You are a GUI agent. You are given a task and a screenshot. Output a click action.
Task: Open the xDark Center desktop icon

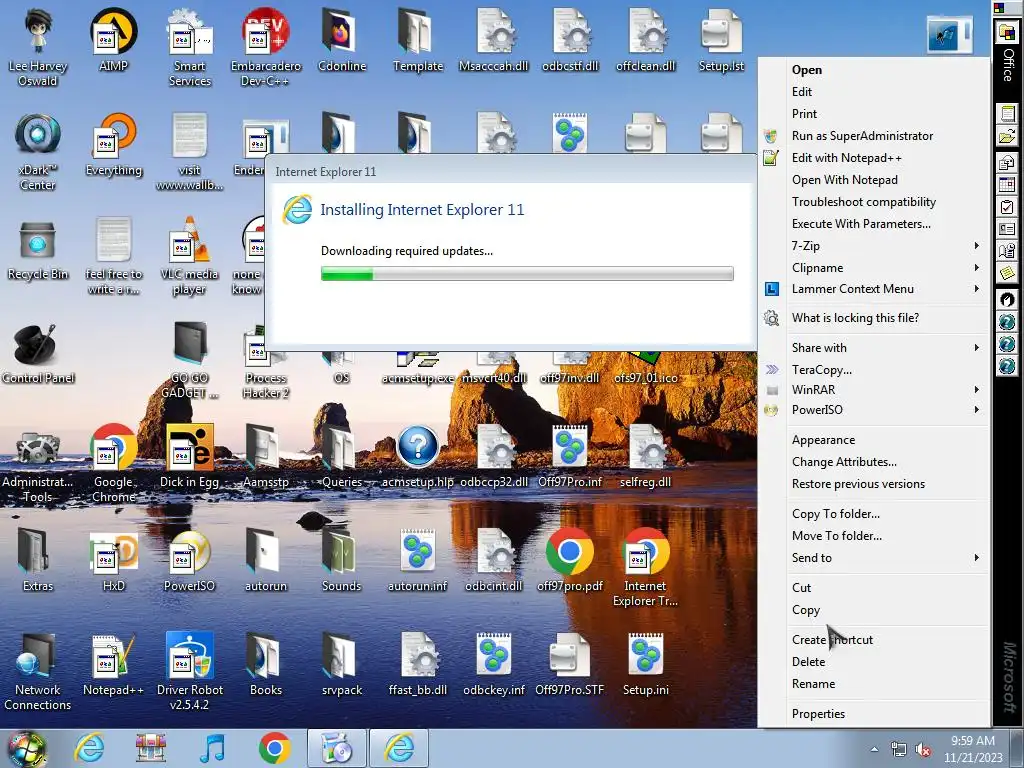[x=37, y=152]
